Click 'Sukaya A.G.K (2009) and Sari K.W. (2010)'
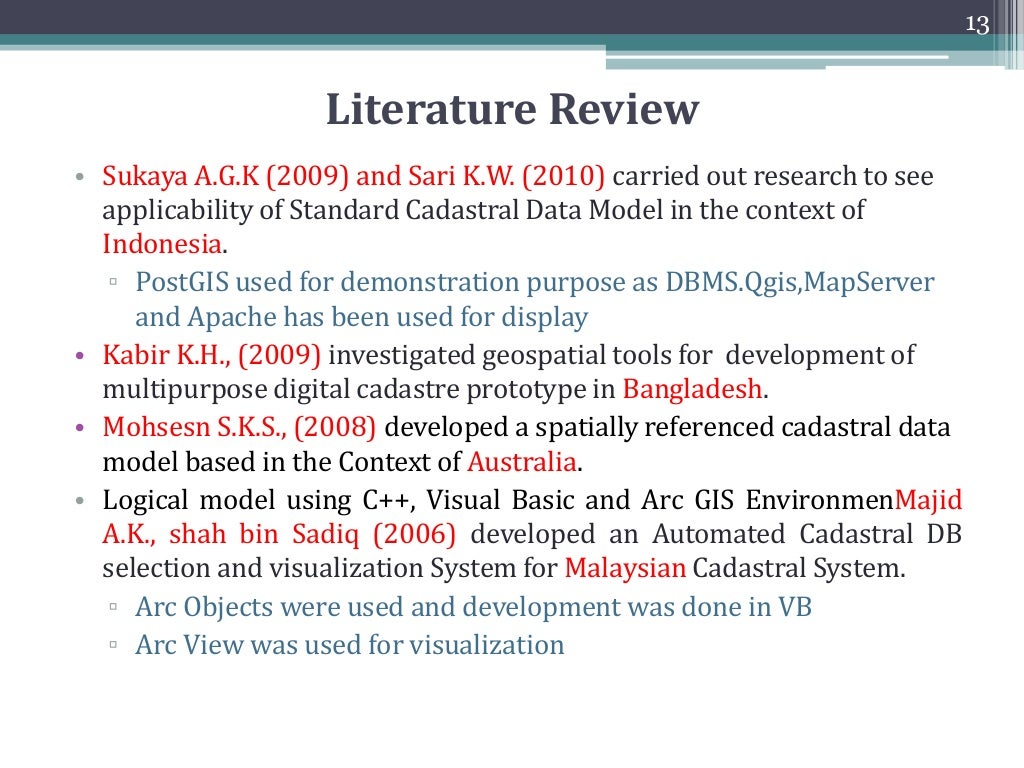Image resolution: width=1024 pixels, height=768 pixels. click(353, 176)
